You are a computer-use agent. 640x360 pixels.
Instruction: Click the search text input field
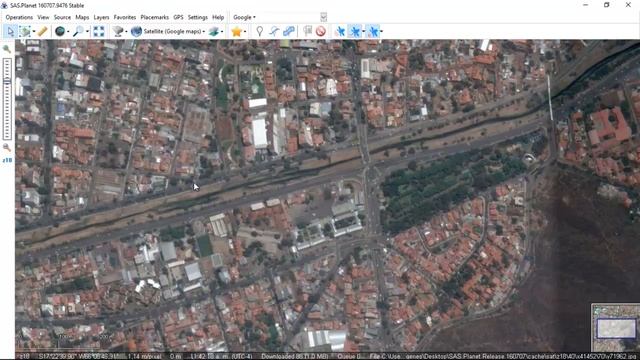click(x=289, y=17)
